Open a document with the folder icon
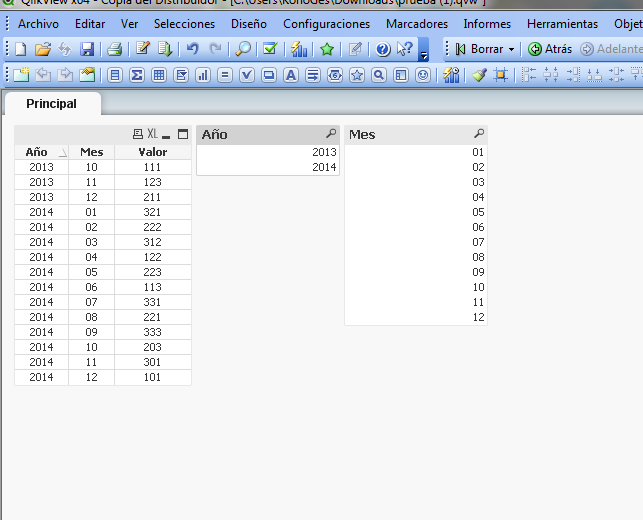This screenshot has height=520, width=643. tap(43, 49)
